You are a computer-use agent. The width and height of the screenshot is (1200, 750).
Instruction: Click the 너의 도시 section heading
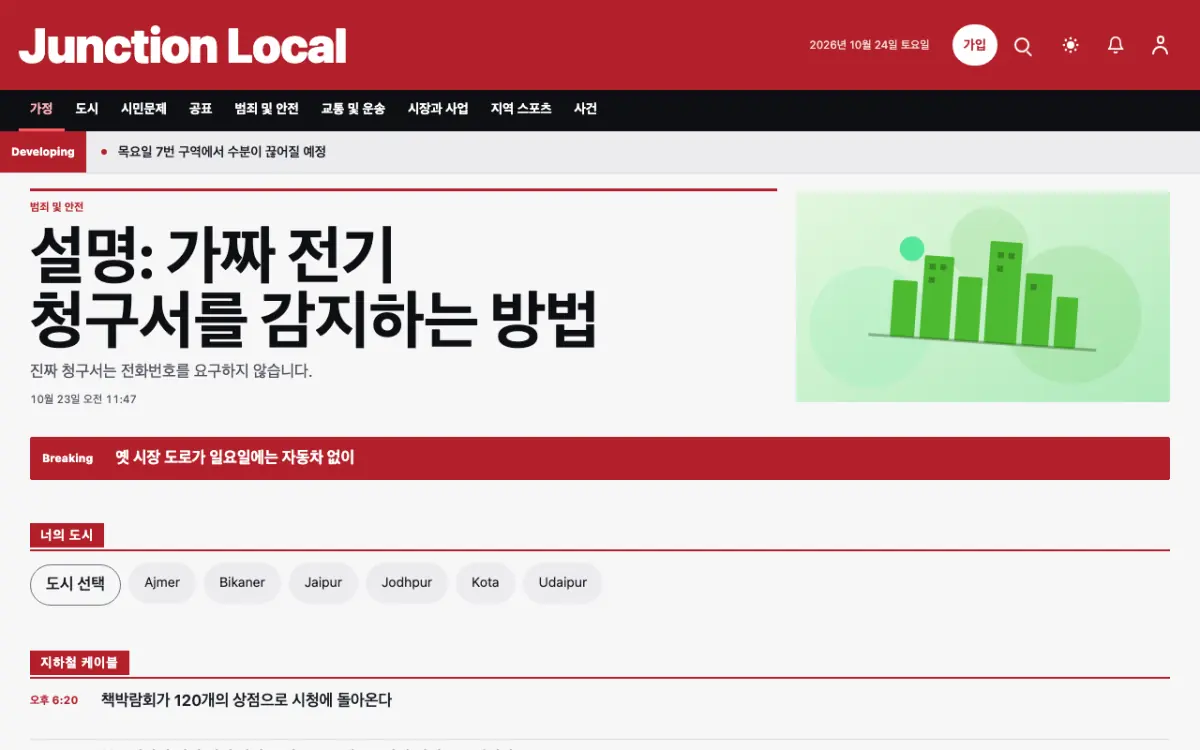[67, 536]
